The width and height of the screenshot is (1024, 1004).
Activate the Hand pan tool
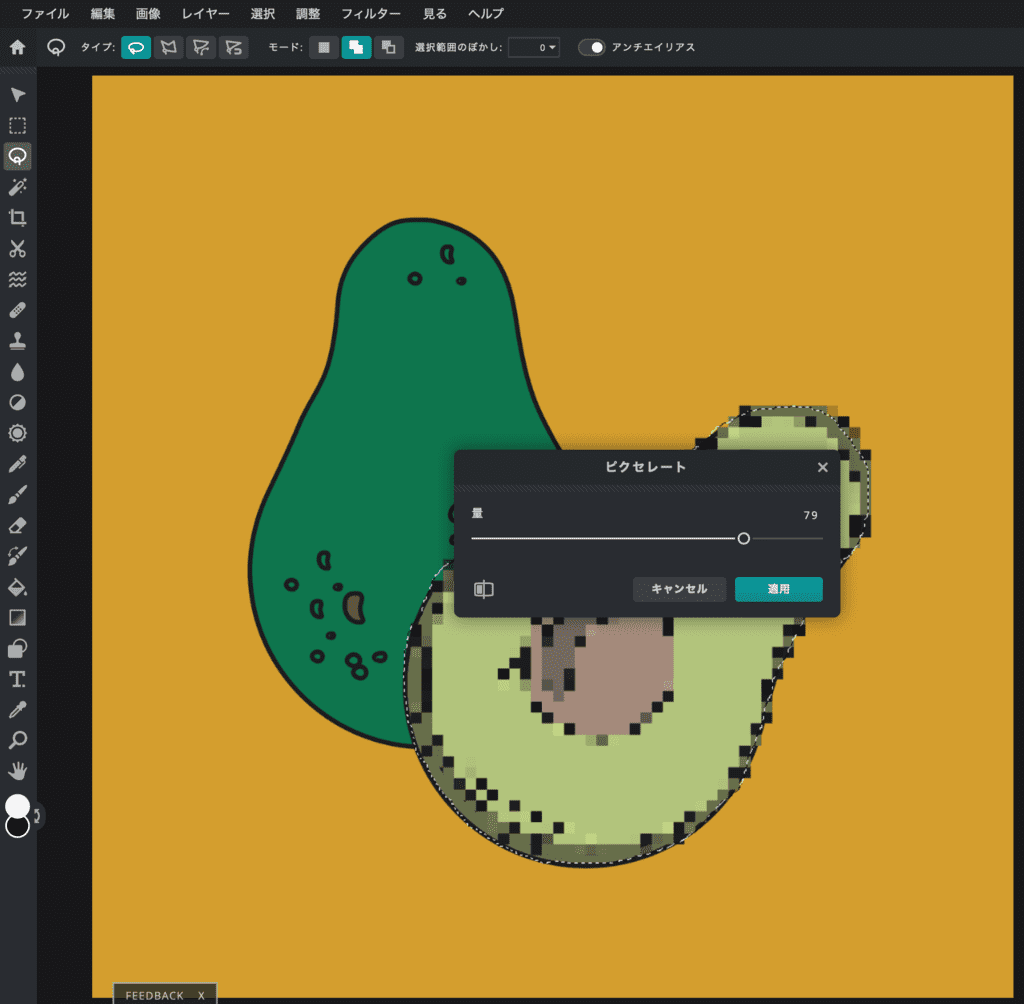click(17, 771)
